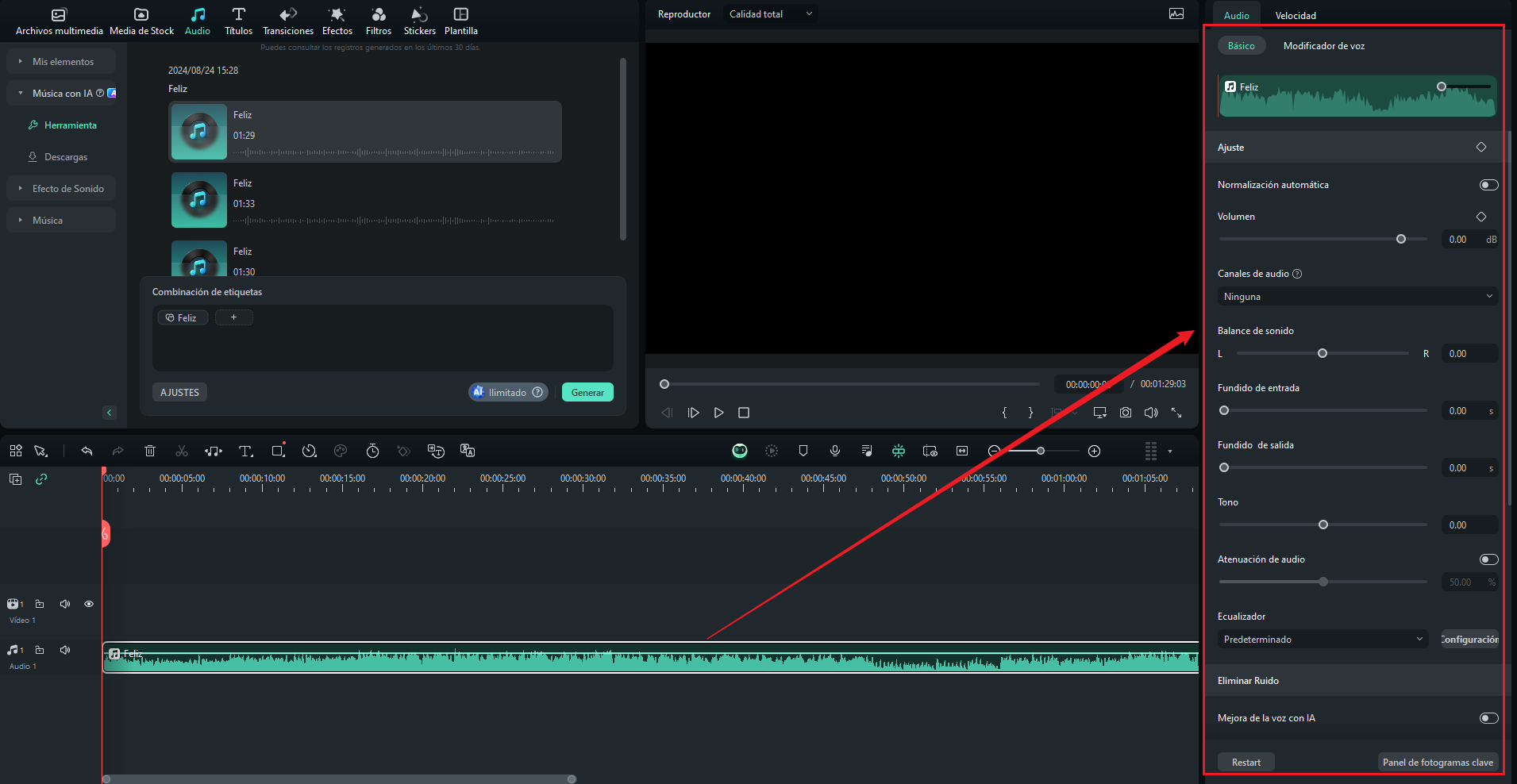Open the Canales de audio Ninguna dropdown
This screenshot has width=1517, height=784.
click(x=1357, y=296)
